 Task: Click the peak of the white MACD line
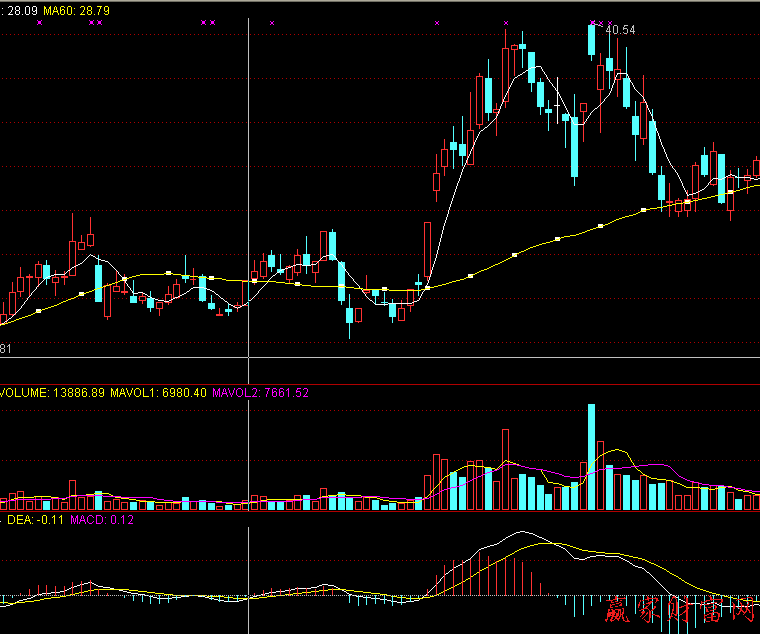coord(520,532)
